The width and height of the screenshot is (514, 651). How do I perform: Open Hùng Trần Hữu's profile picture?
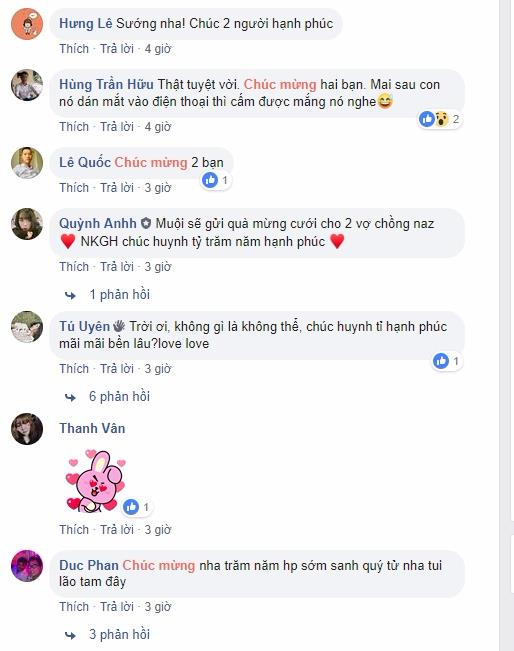click(x=27, y=85)
